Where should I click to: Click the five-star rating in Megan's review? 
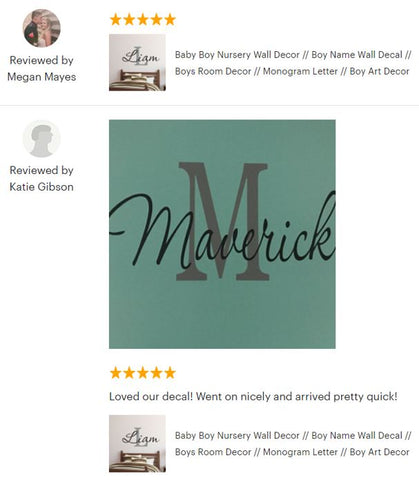click(x=143, y=19)
